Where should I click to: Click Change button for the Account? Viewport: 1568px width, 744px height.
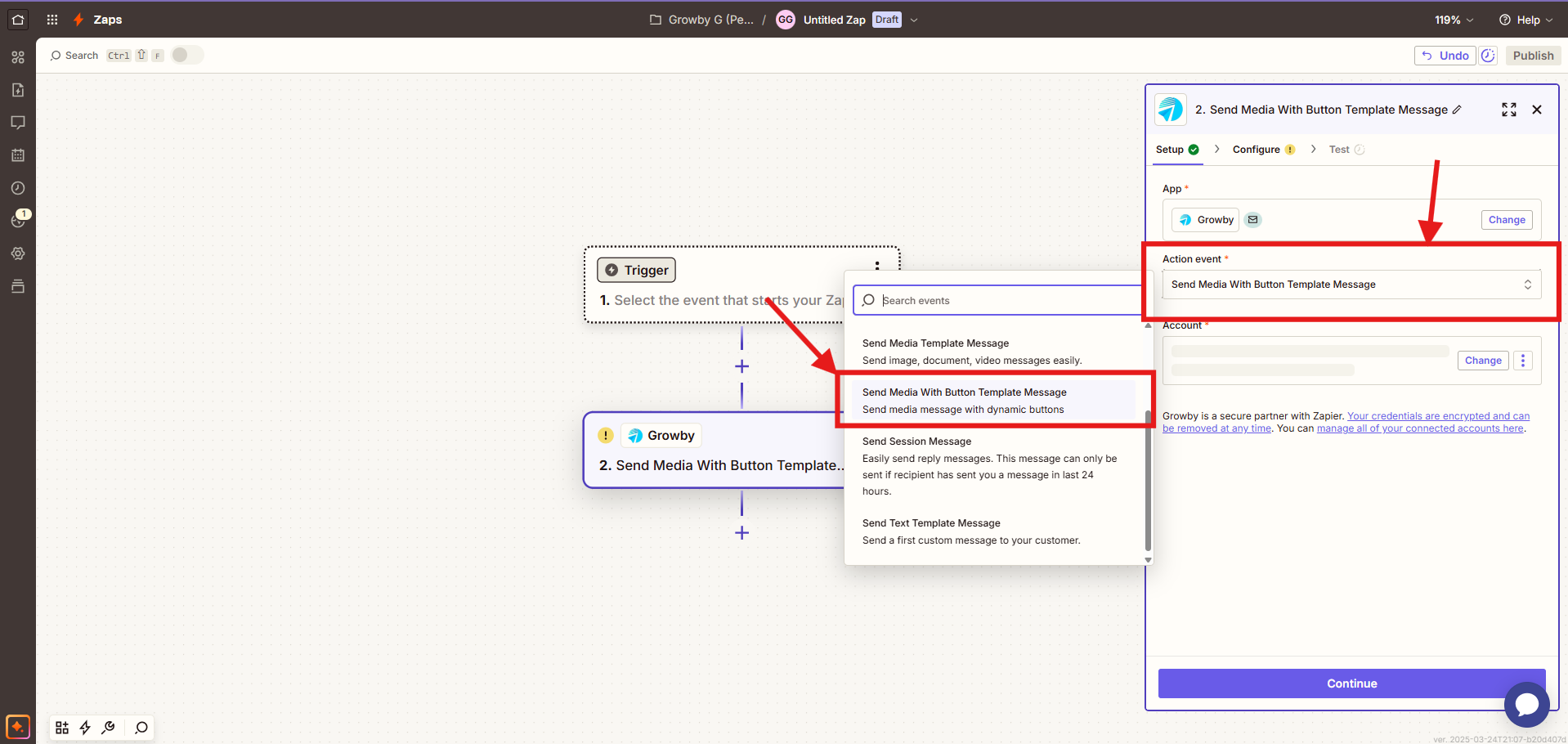click(x=1483, y=361)
